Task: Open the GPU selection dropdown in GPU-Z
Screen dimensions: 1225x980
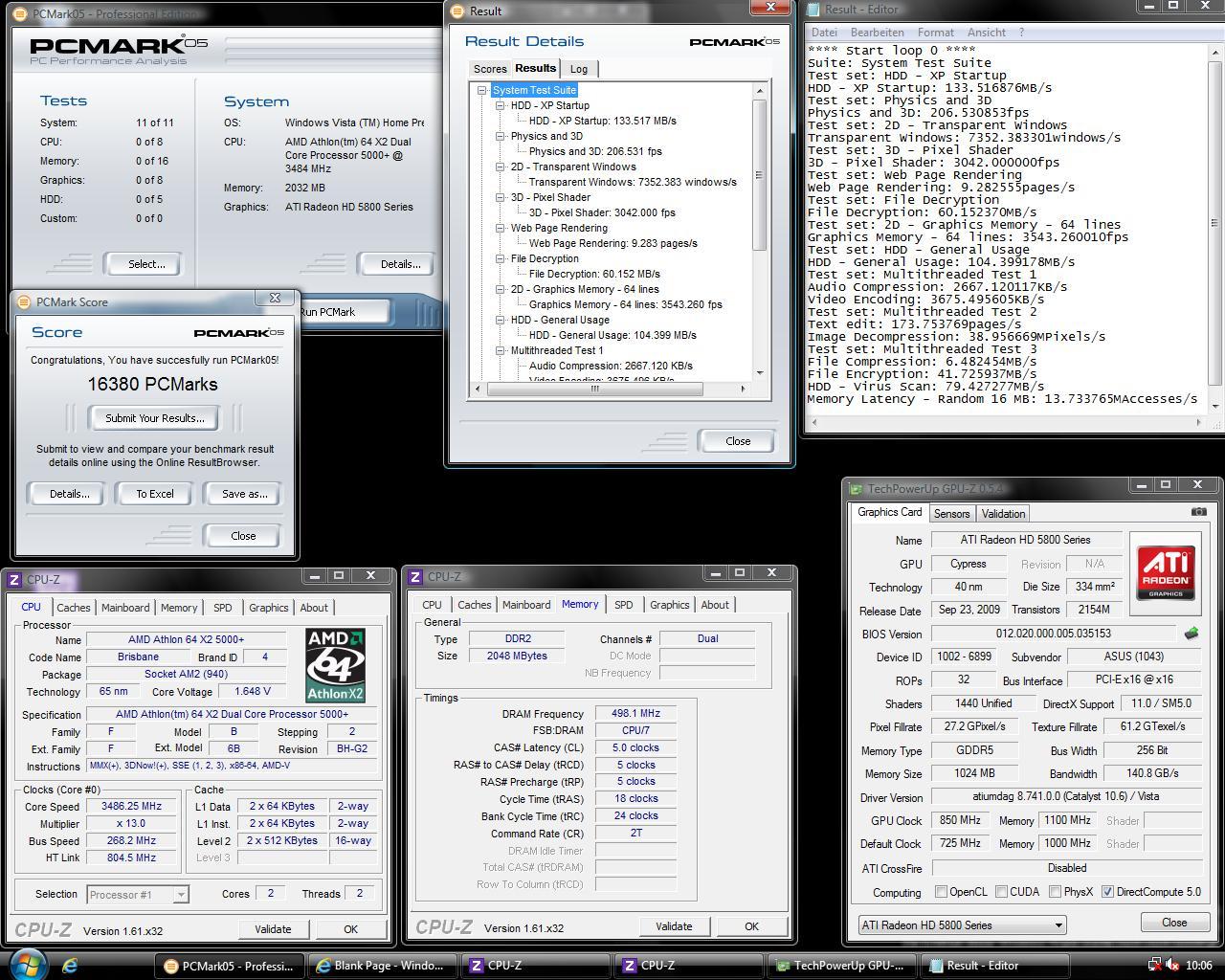Action: pos(962,925)
